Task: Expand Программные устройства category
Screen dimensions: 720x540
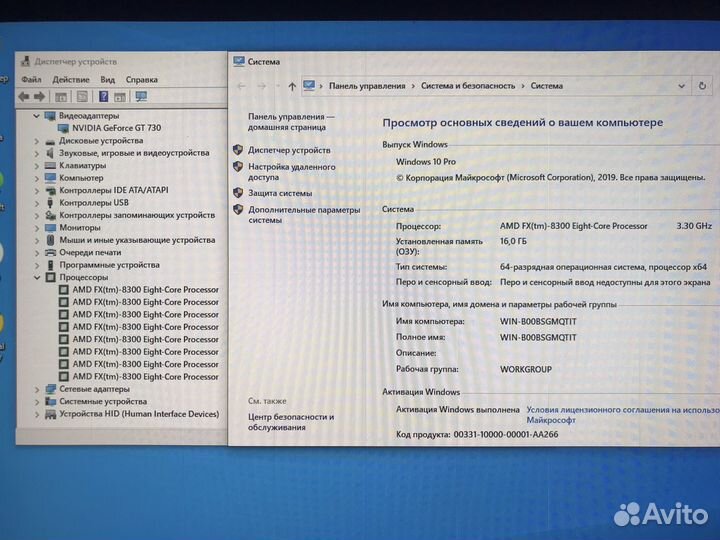Action: [37, 265]
